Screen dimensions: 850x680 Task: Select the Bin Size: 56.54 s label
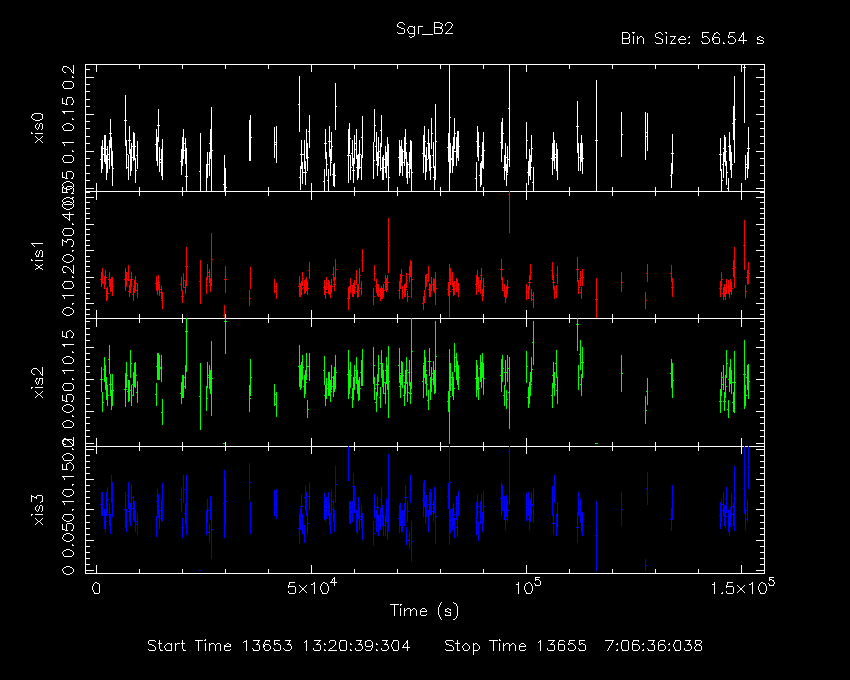click(x=692, y=39)
